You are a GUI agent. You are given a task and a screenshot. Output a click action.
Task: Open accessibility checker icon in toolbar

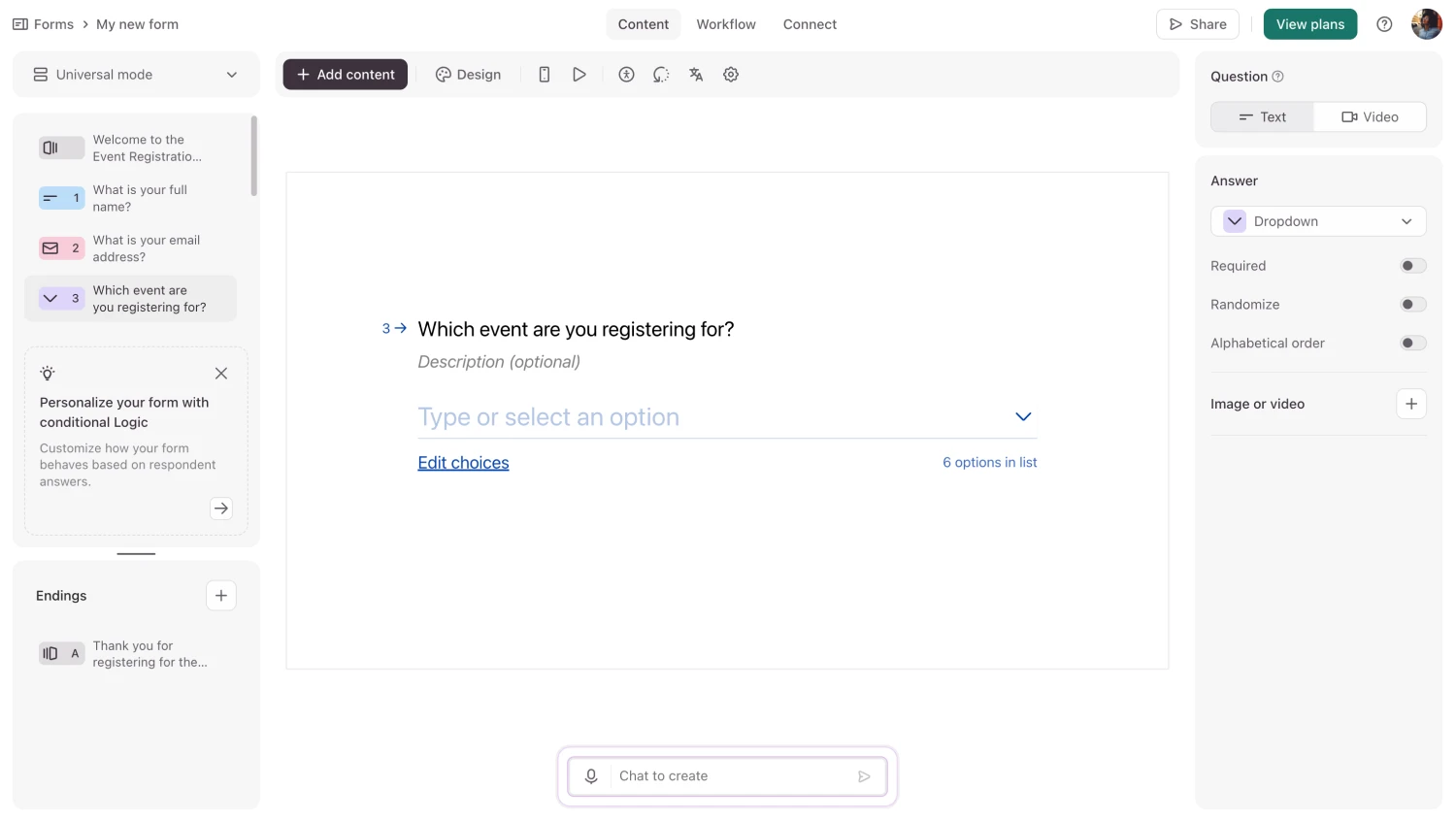coord(626,74)
